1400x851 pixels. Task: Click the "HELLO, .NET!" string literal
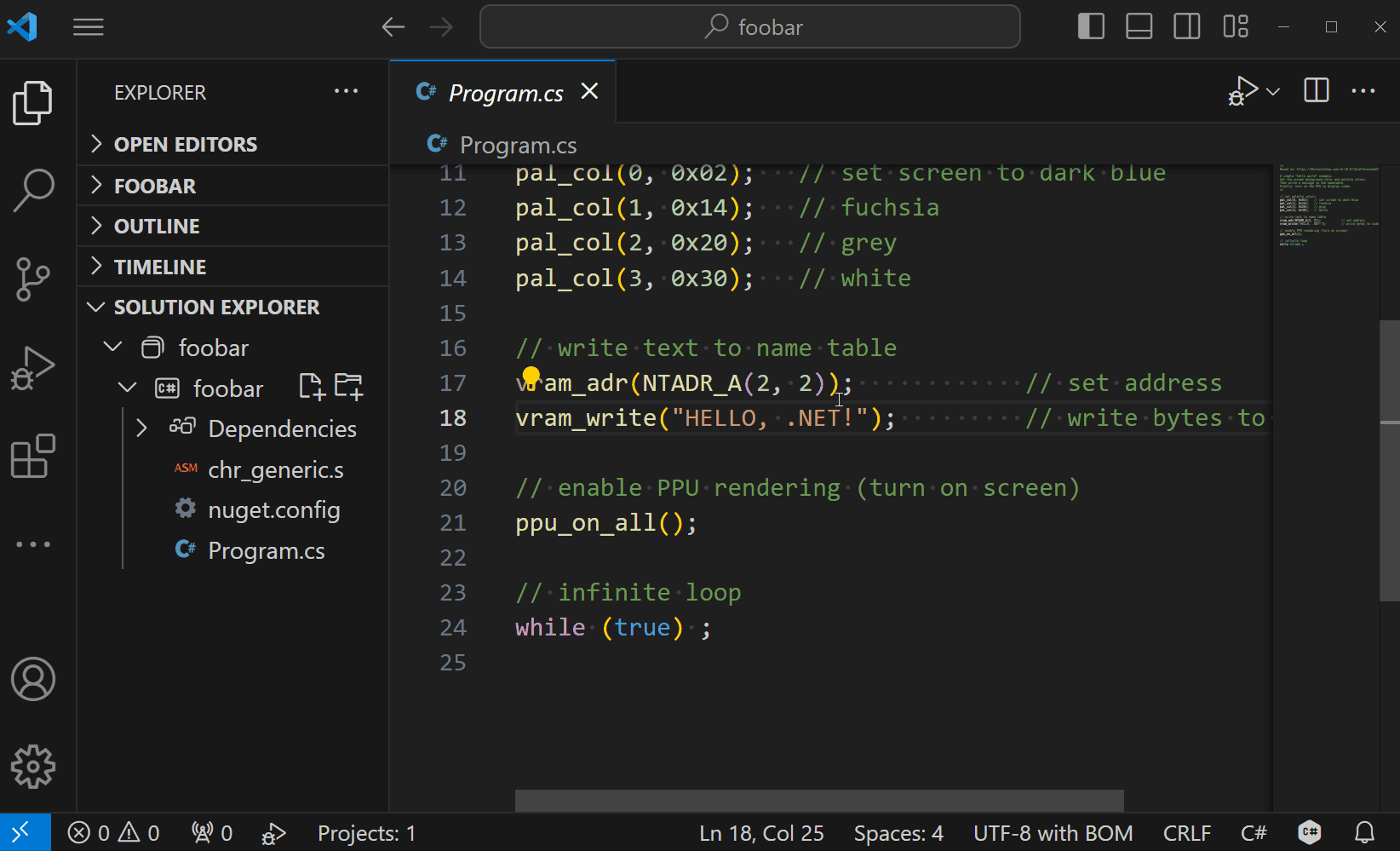tap(769, 417)
